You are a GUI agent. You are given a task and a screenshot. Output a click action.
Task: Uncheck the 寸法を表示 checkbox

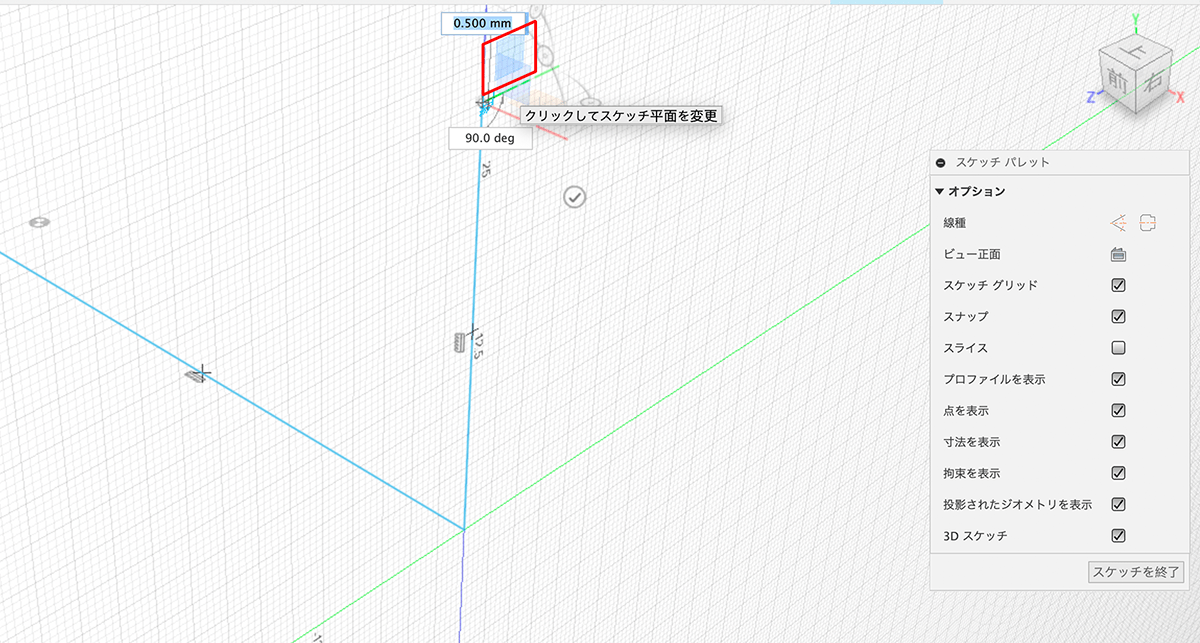[x=1119, y=441]
